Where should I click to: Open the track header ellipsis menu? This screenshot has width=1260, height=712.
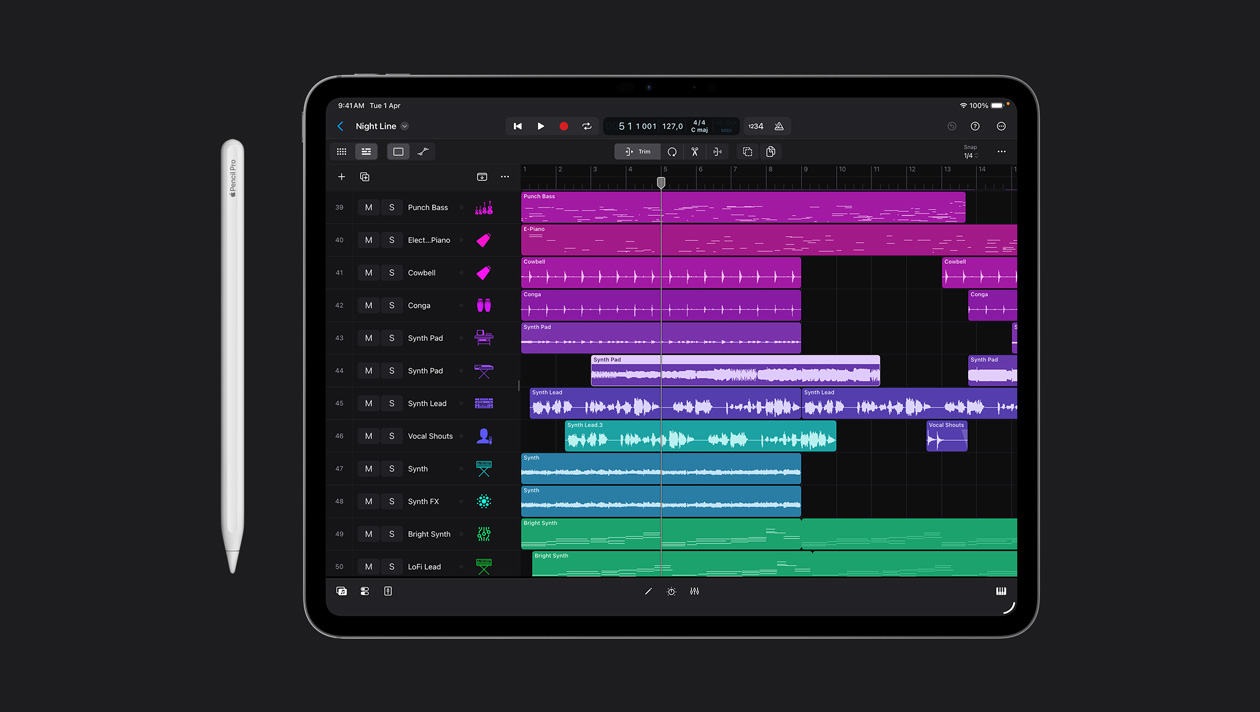(x=505, y=176)
